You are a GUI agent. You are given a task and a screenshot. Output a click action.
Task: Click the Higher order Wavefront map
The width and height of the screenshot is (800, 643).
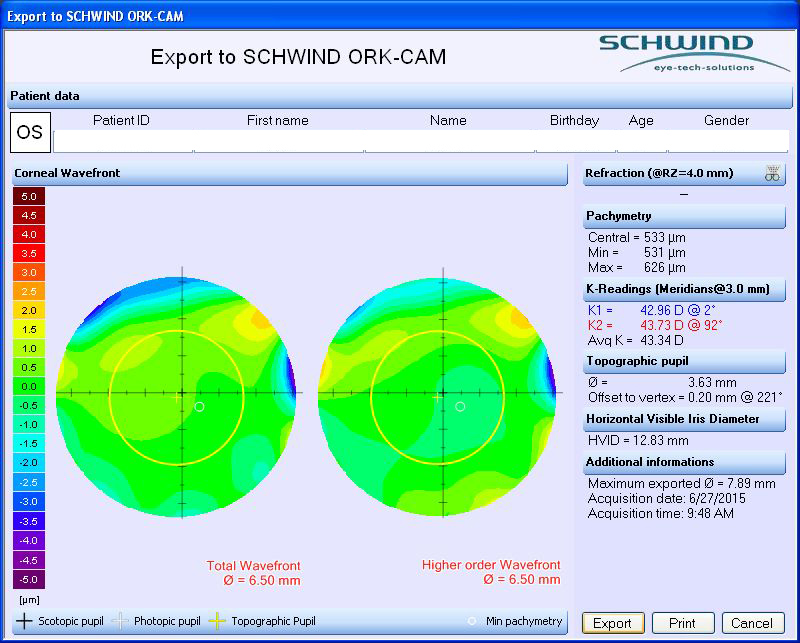tap(437, 397)
